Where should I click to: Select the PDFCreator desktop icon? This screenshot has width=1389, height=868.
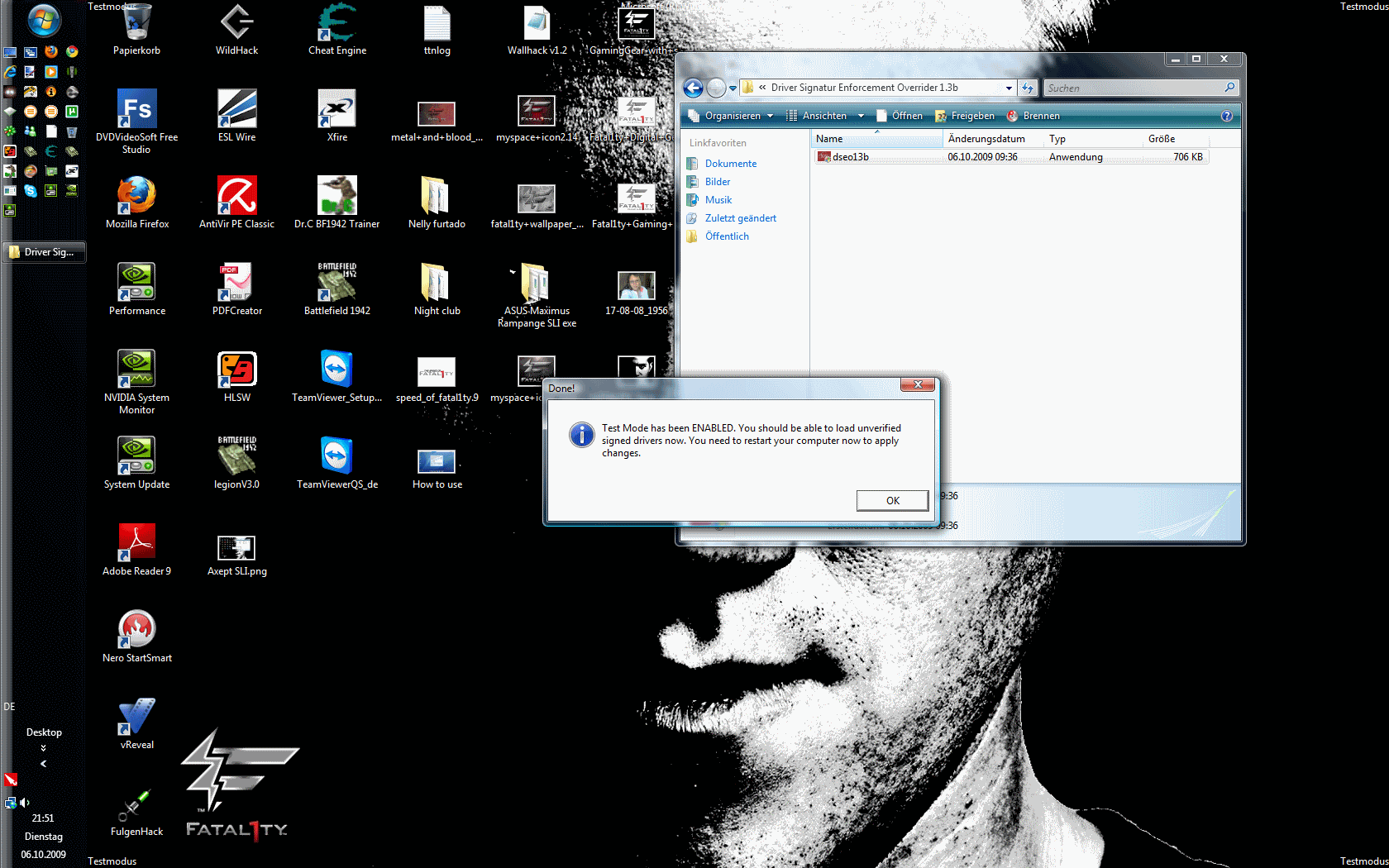tap(237, 289)
